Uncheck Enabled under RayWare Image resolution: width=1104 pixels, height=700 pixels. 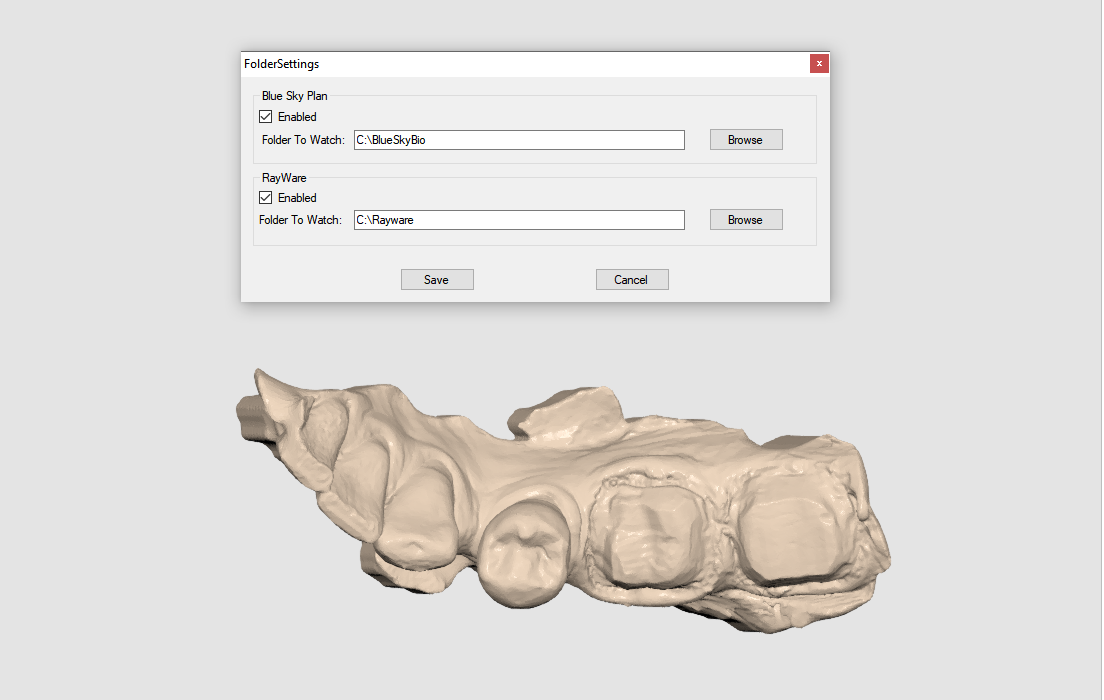tap(265, 198)
